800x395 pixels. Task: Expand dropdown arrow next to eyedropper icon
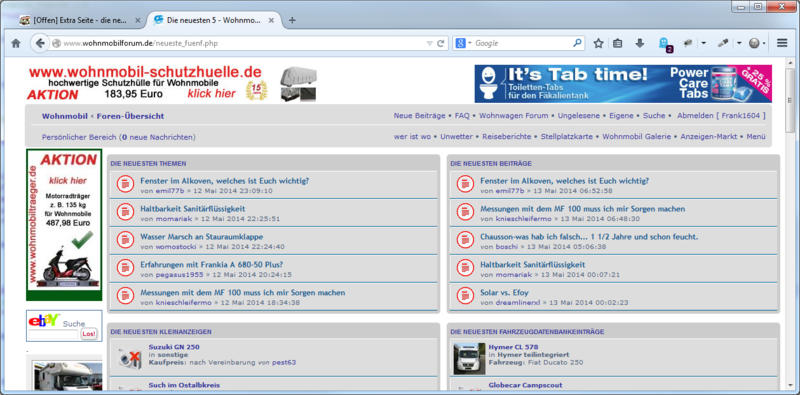739,43
